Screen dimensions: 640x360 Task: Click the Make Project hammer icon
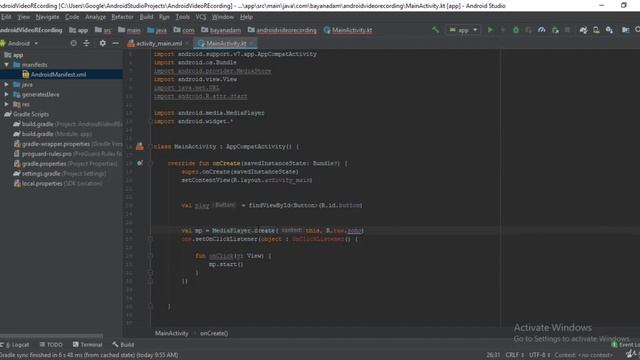point(435,30)
